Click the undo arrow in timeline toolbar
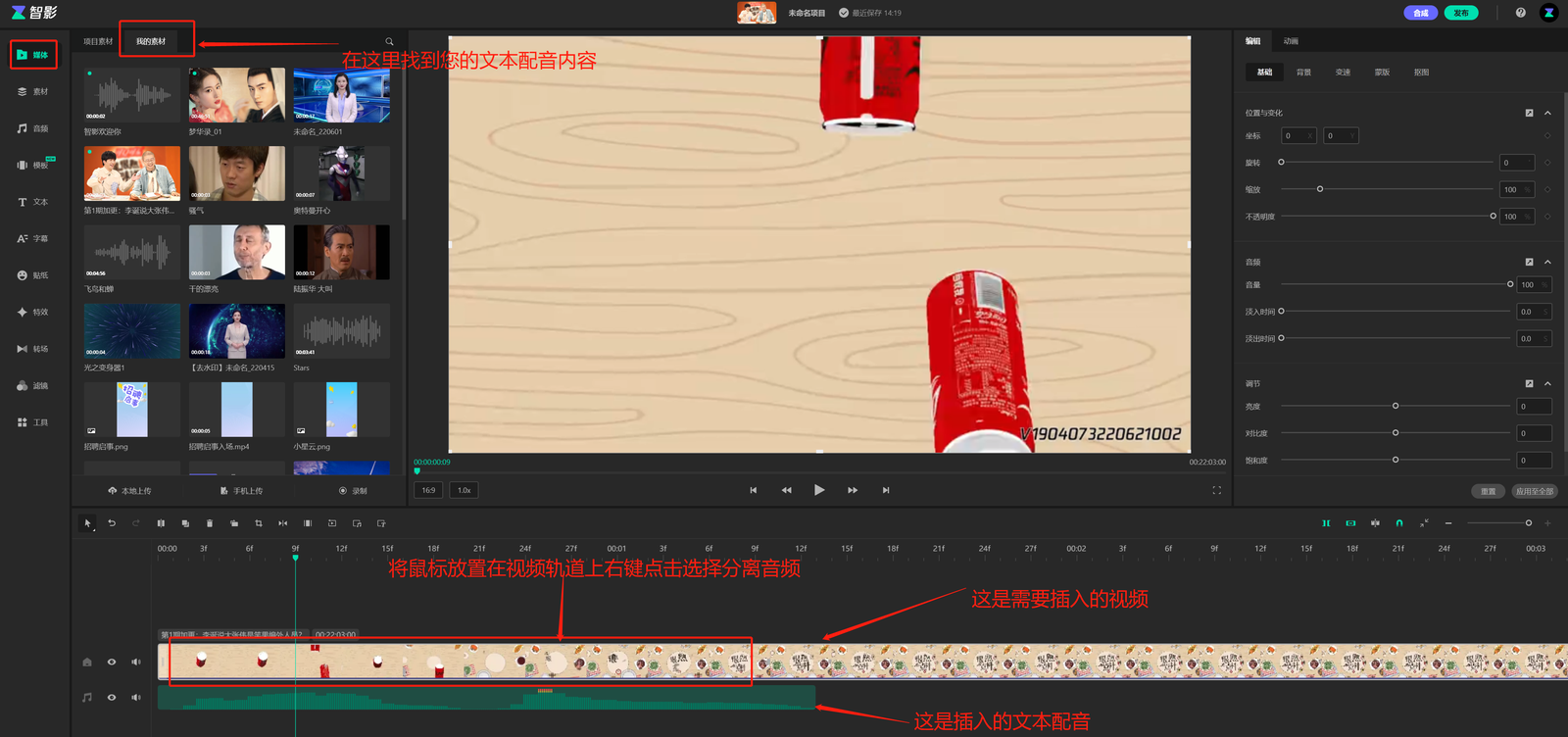This screenshot has width=1568, height=737. (x=112, y=523)
